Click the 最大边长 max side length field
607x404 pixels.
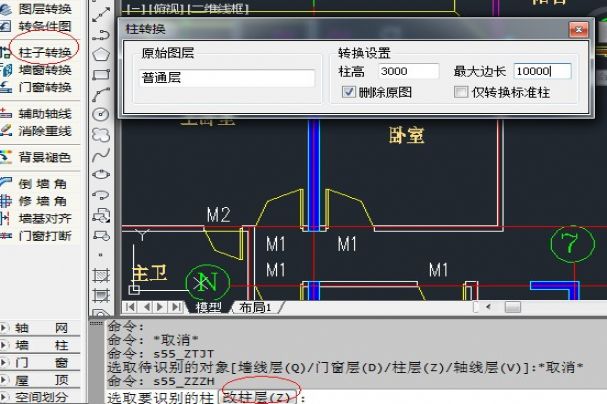[541, 71]
